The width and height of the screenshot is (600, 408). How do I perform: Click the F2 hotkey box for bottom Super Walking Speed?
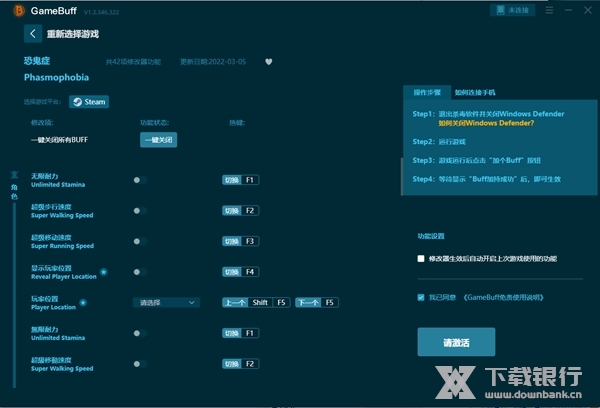point(240,364)
